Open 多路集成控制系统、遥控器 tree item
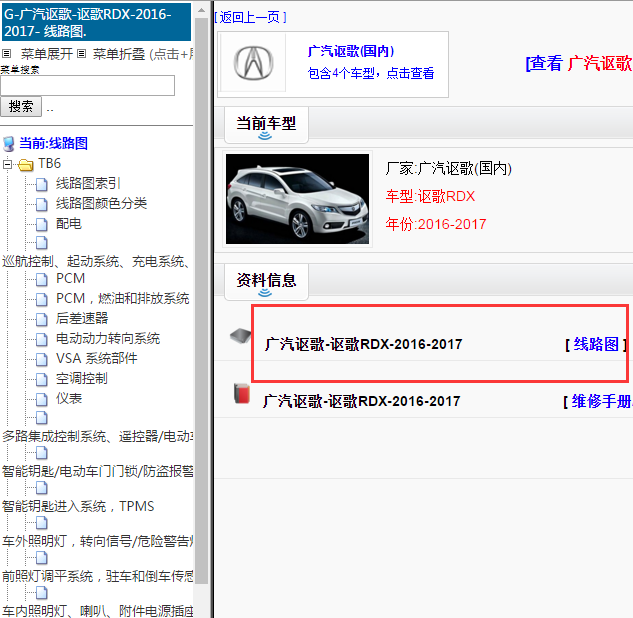This screenshot has width=633, height=618. tap(97, 437)
